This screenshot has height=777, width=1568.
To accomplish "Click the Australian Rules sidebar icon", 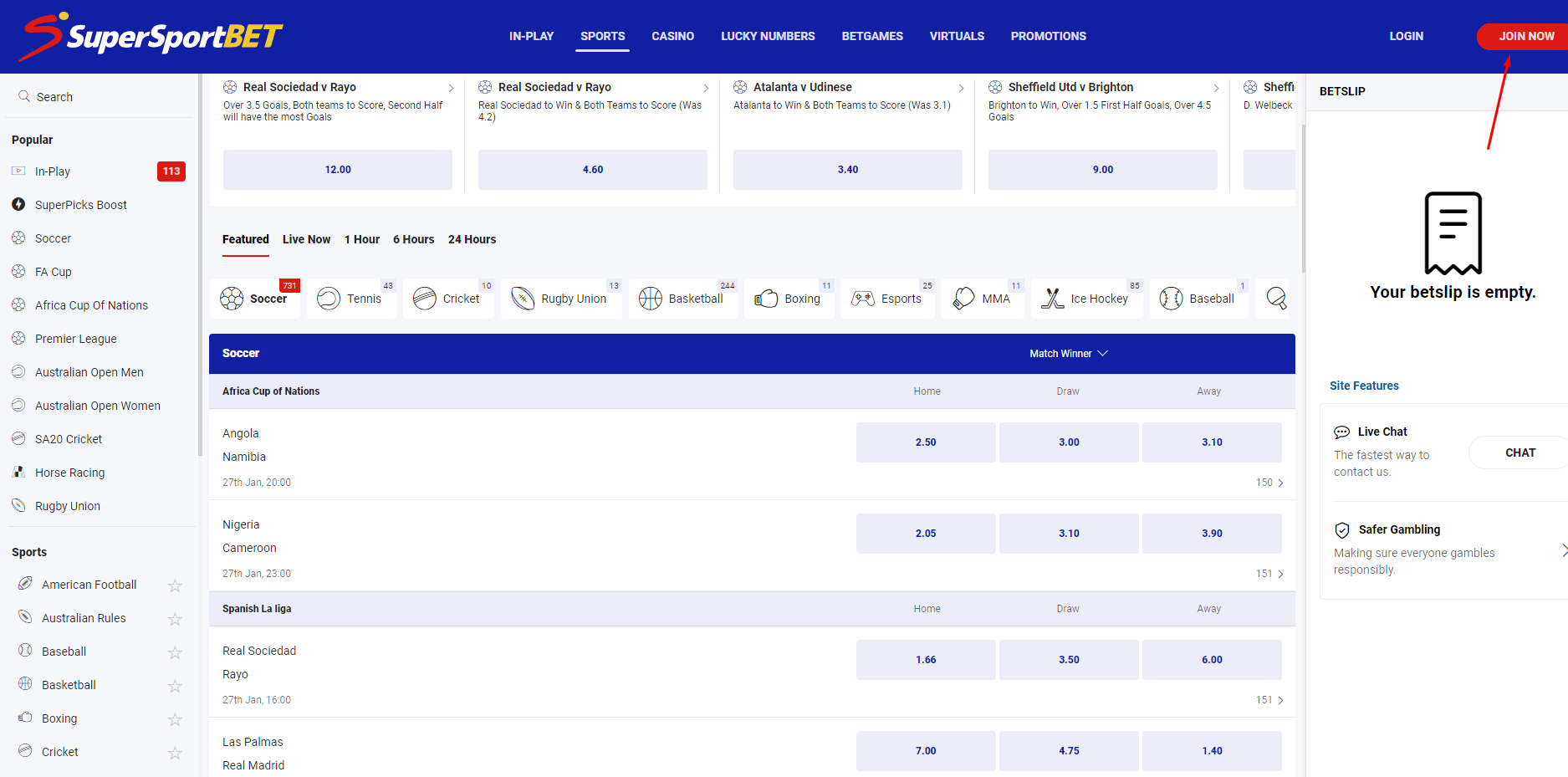I will 25,617.
